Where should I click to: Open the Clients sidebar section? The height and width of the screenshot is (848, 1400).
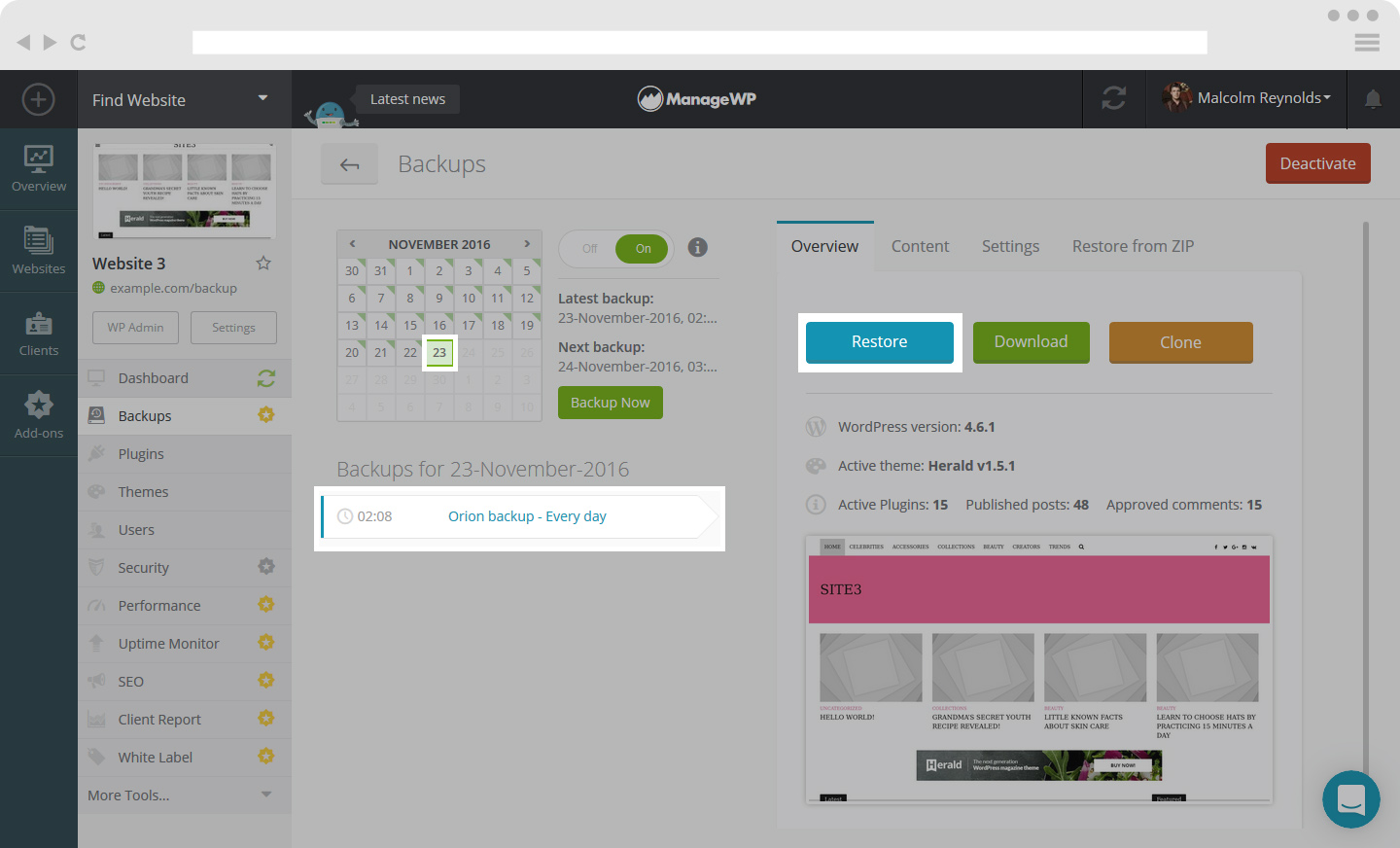(x=39, y=334)
